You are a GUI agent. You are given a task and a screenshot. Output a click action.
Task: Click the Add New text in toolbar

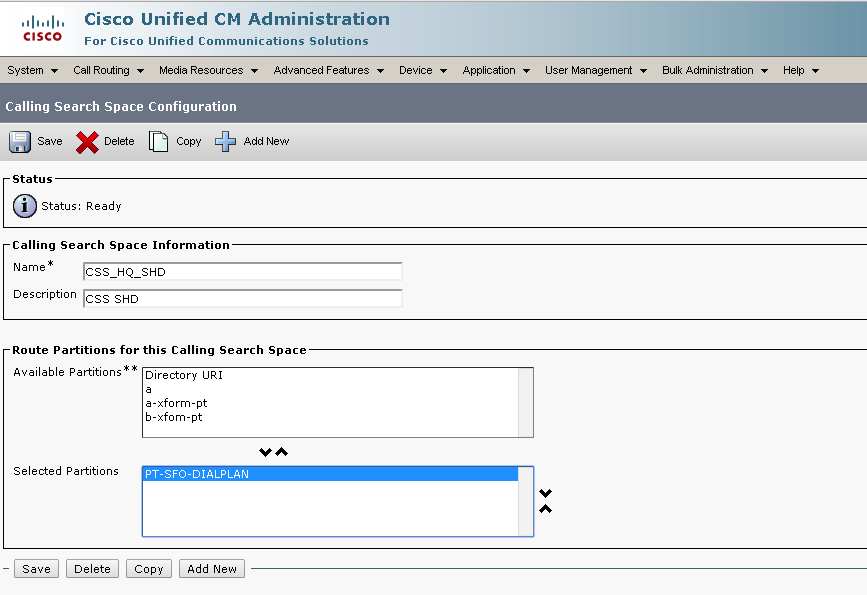(266, 142)
